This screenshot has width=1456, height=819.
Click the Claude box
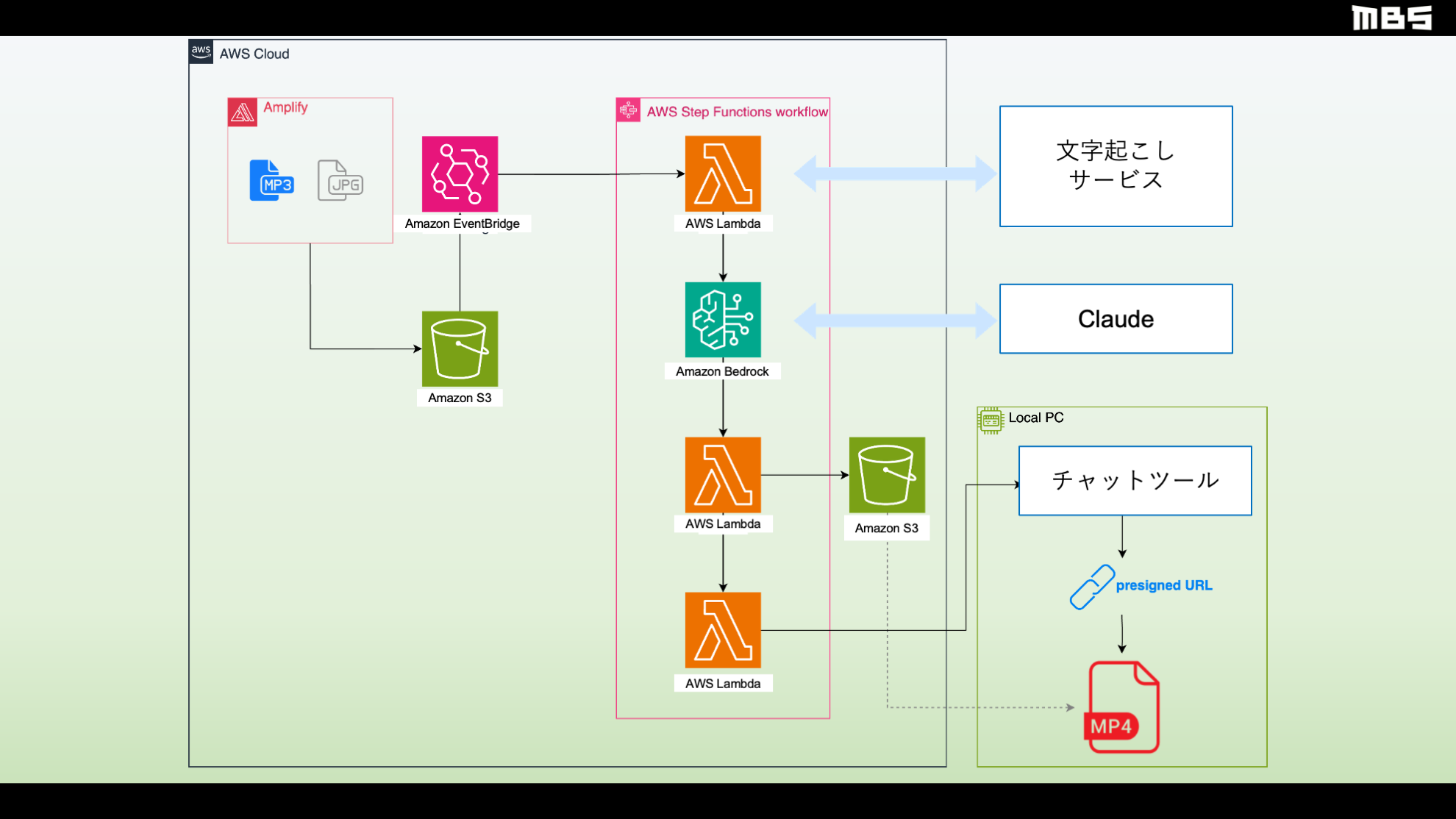point(1116,319)
